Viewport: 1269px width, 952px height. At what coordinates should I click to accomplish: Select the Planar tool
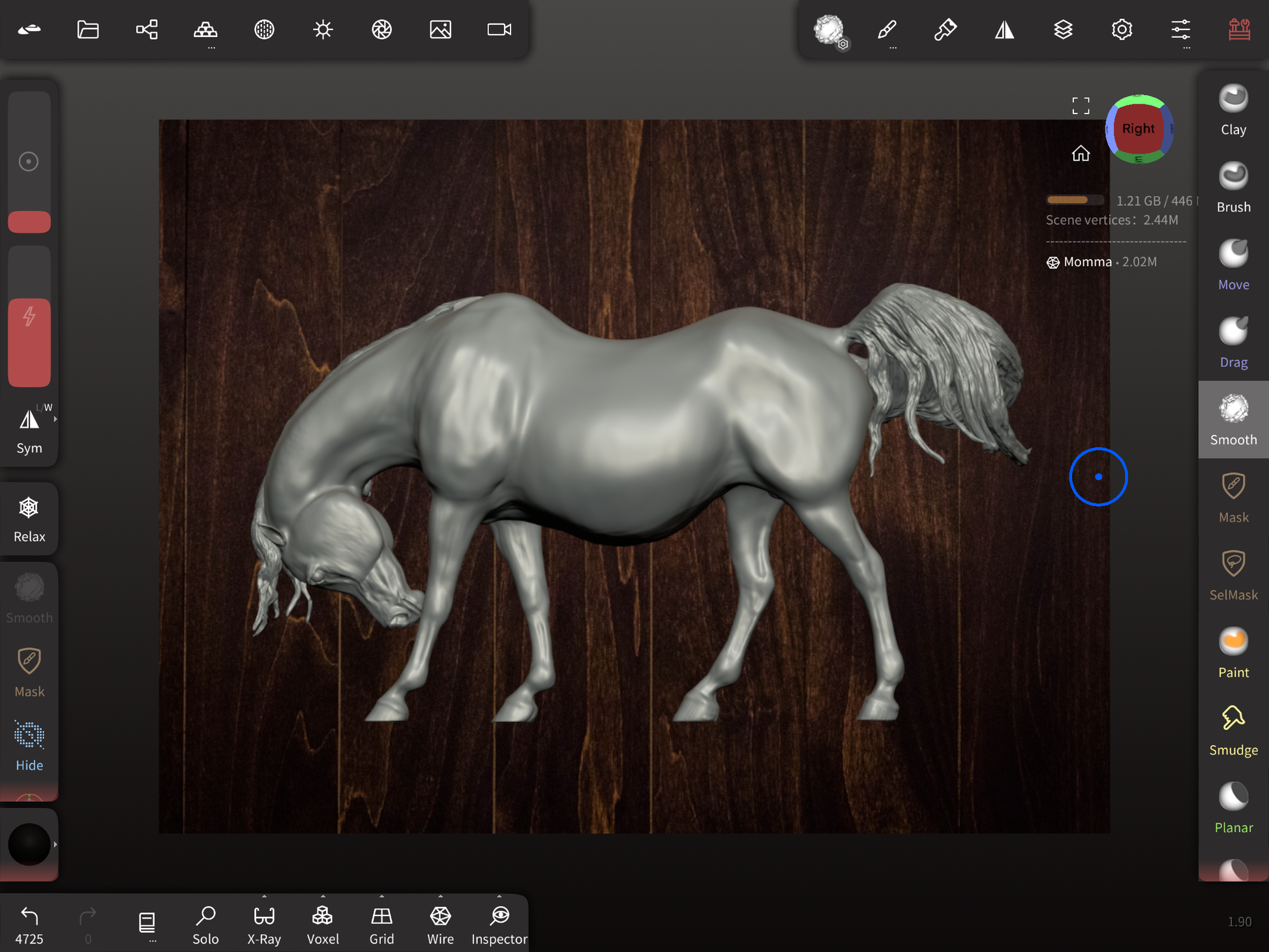click(x=1232, y=809)
